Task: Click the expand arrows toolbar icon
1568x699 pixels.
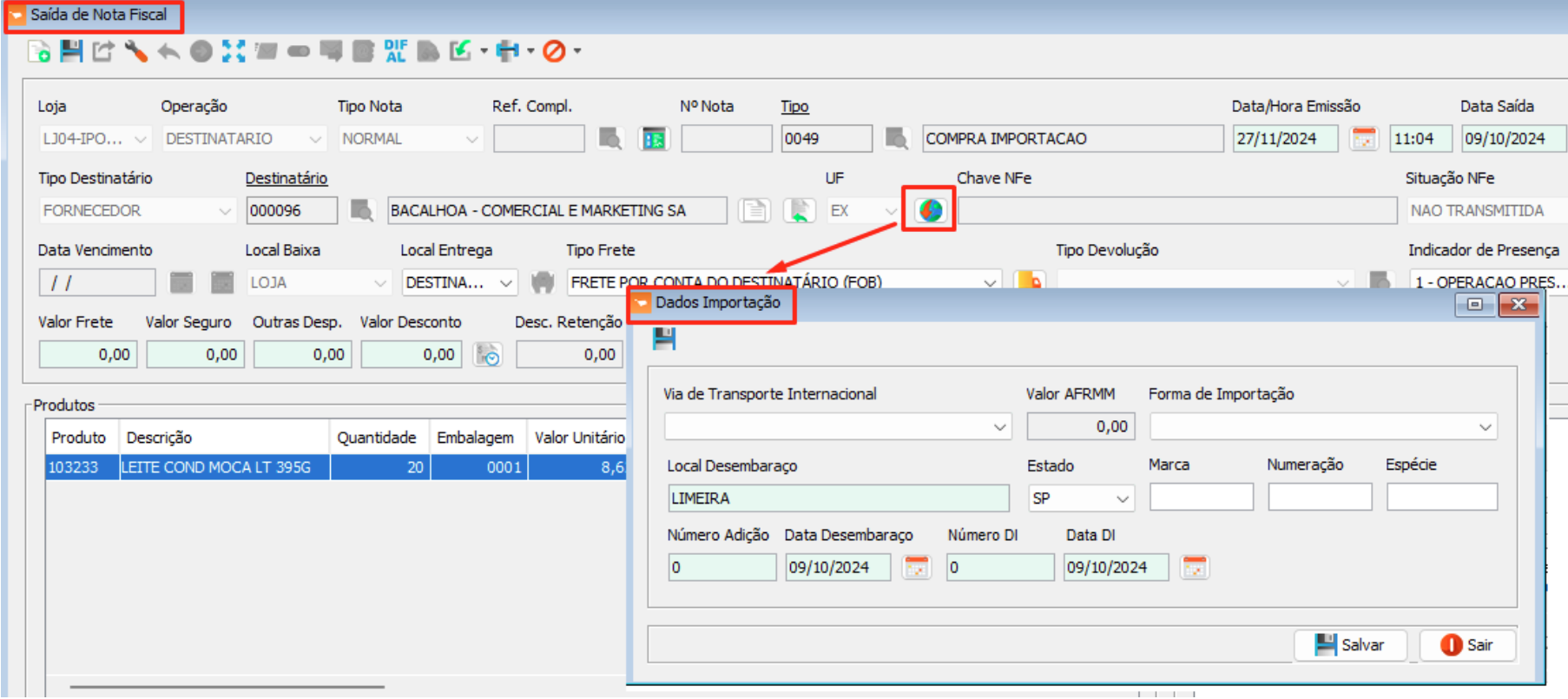Action: coord(234,51)
